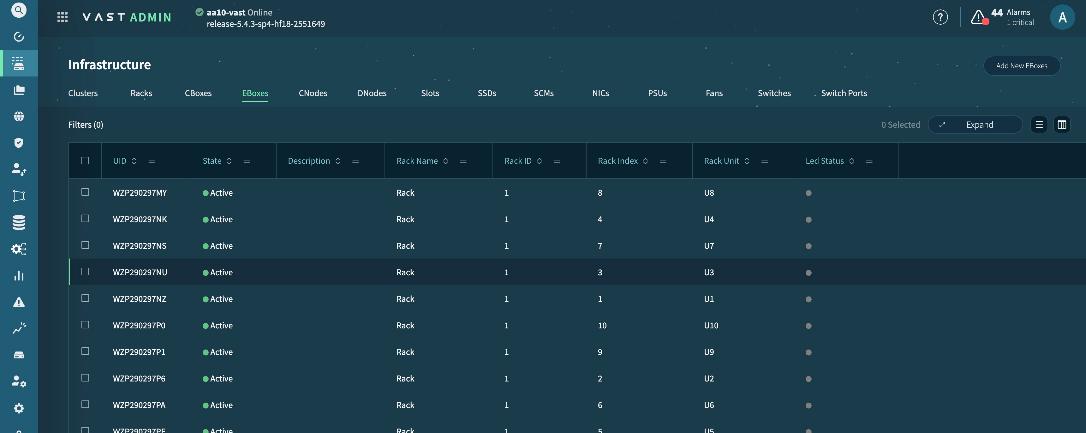1086x433 pixels.
Task: Check the box for WZP290297PA
Action: [85, 404]
